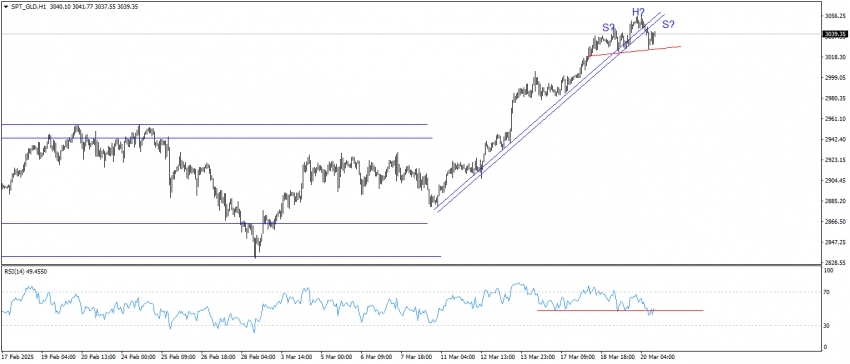Select the red RSI support line
Screen dimensions: 850x364
click(x=620, y=310)
